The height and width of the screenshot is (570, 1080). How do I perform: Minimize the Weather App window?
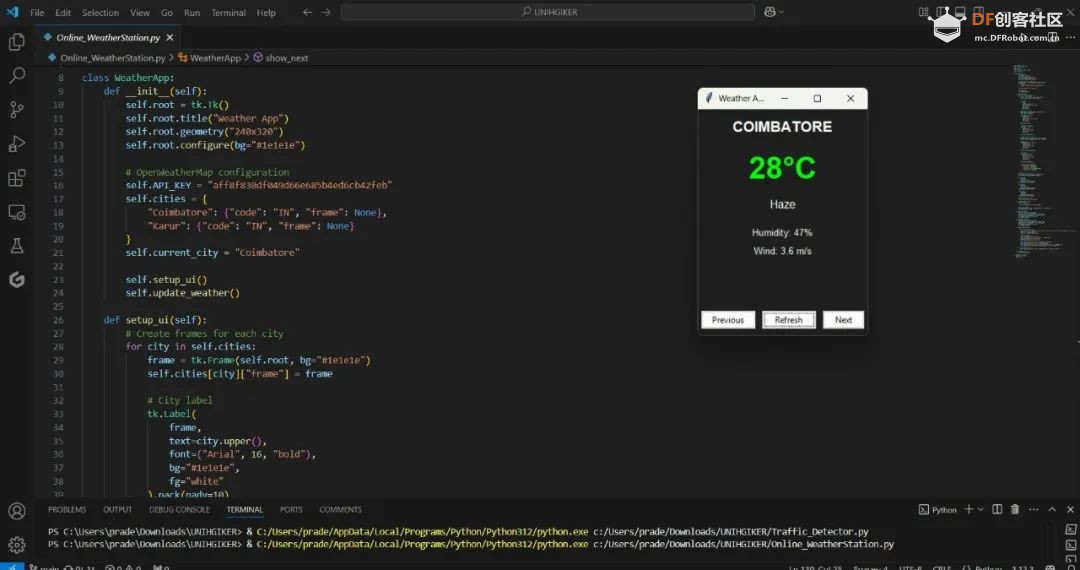point(784,98)
